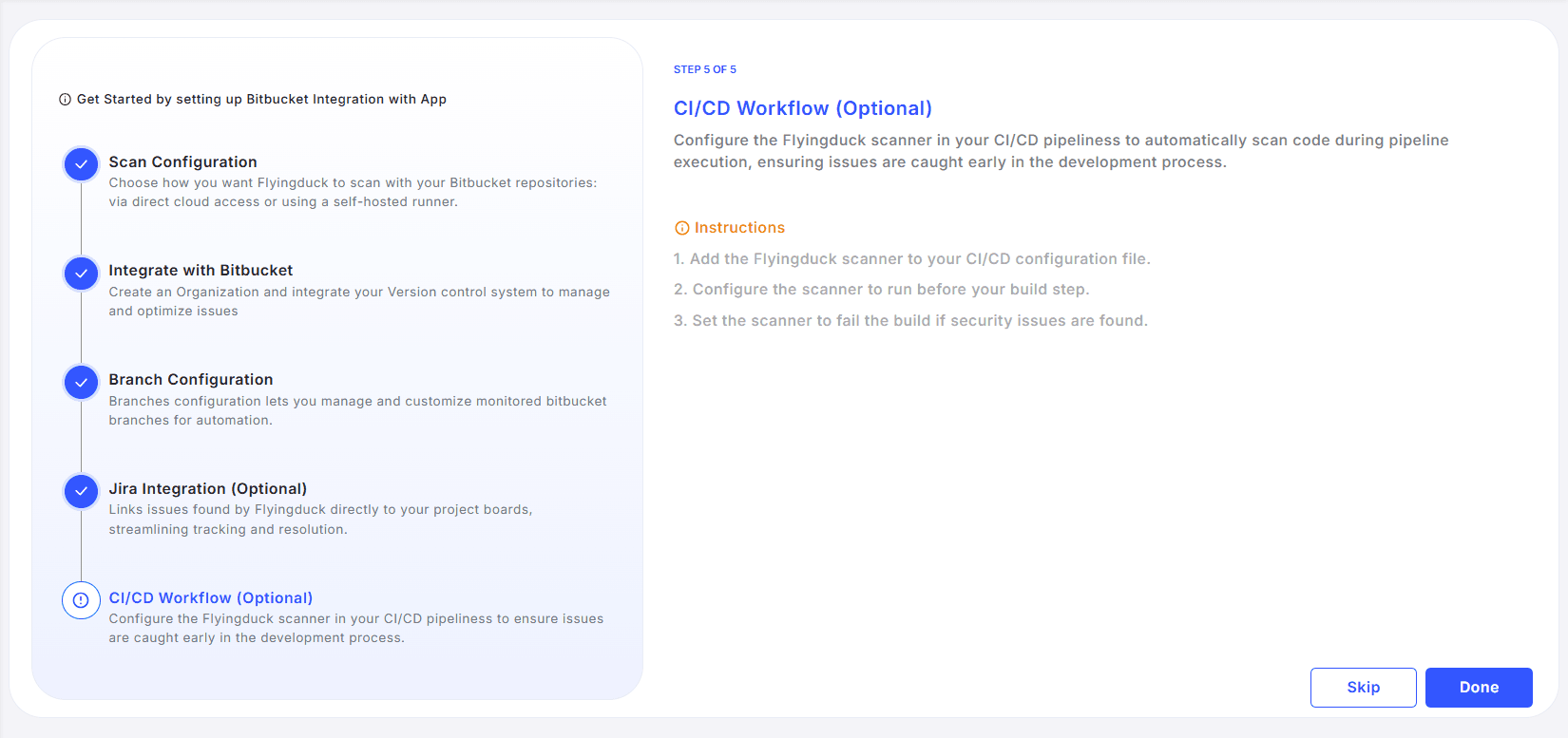Select CI/CD Workflow (Optional) in the step list
Viewport: 1568px width, 738px height.
[210, 598]
